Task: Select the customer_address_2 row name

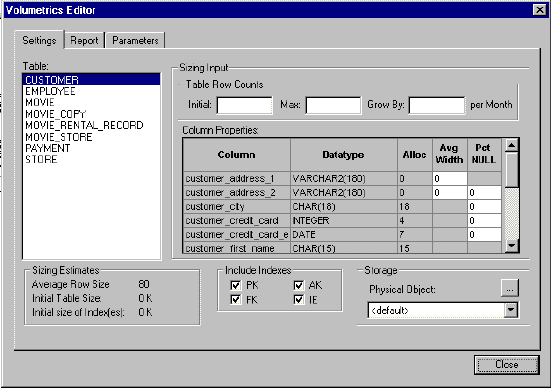Action: pyautogui.click(x=236, y=193)
